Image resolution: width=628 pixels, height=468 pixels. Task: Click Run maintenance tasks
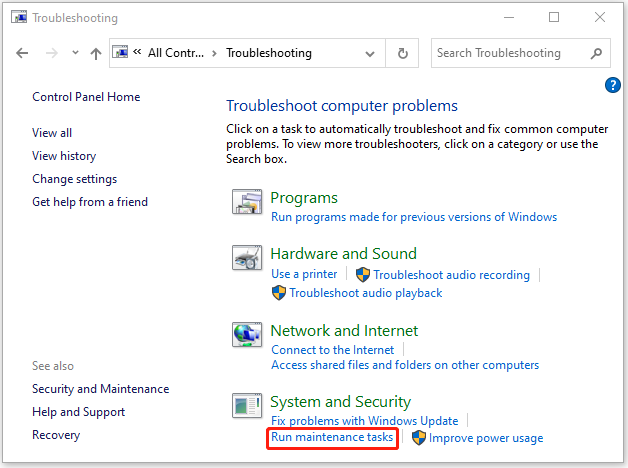[x=332, y=437]
